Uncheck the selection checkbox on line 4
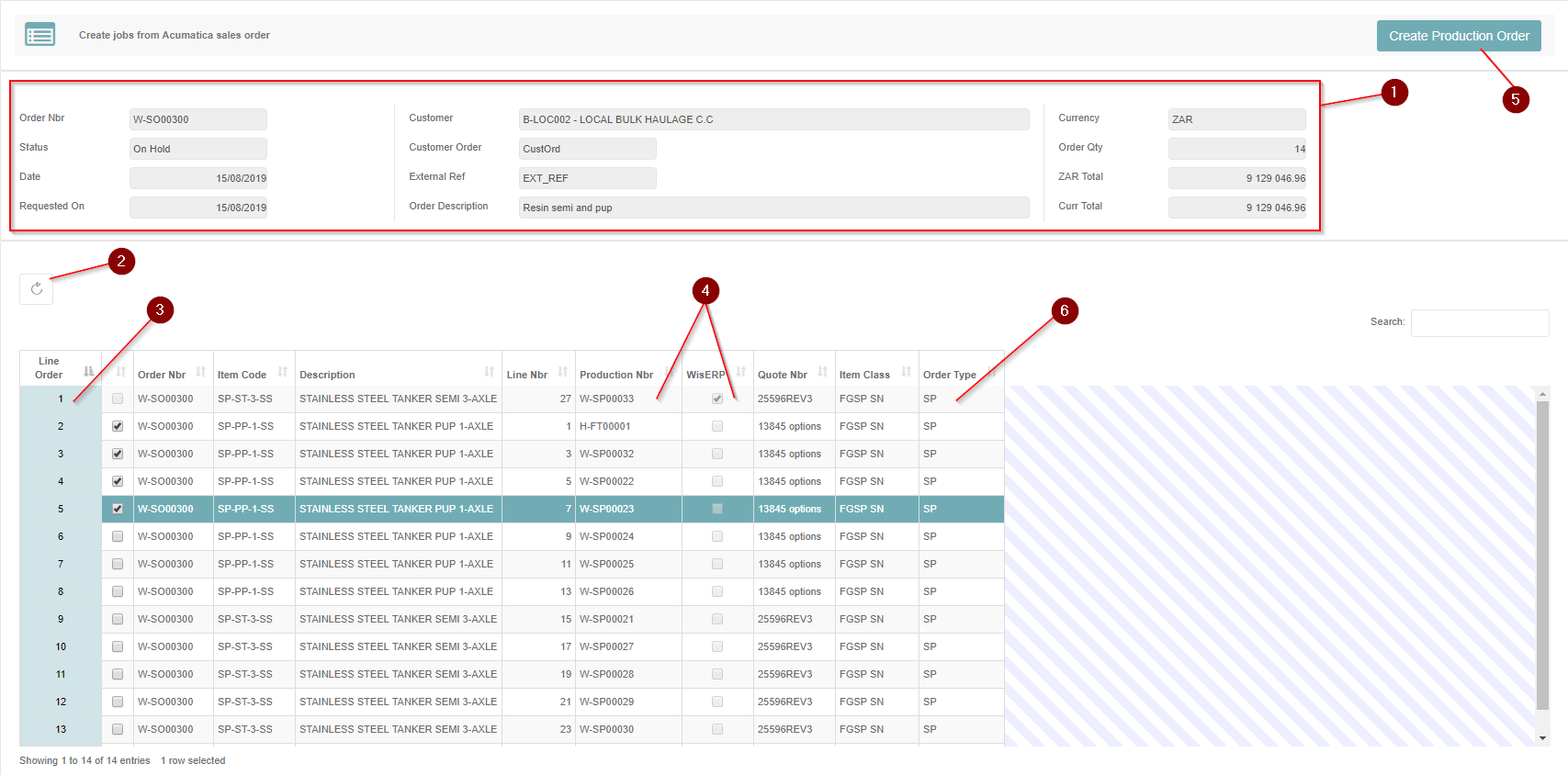Screen dimensions: 1568x775 coord(118,481)
